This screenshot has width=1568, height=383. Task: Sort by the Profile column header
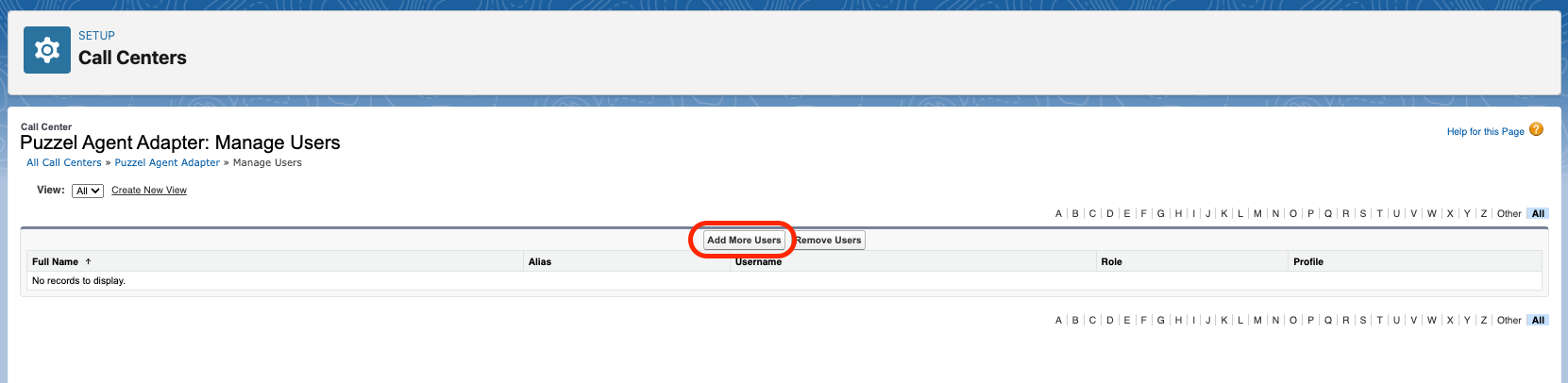(x=1307, y=262)
